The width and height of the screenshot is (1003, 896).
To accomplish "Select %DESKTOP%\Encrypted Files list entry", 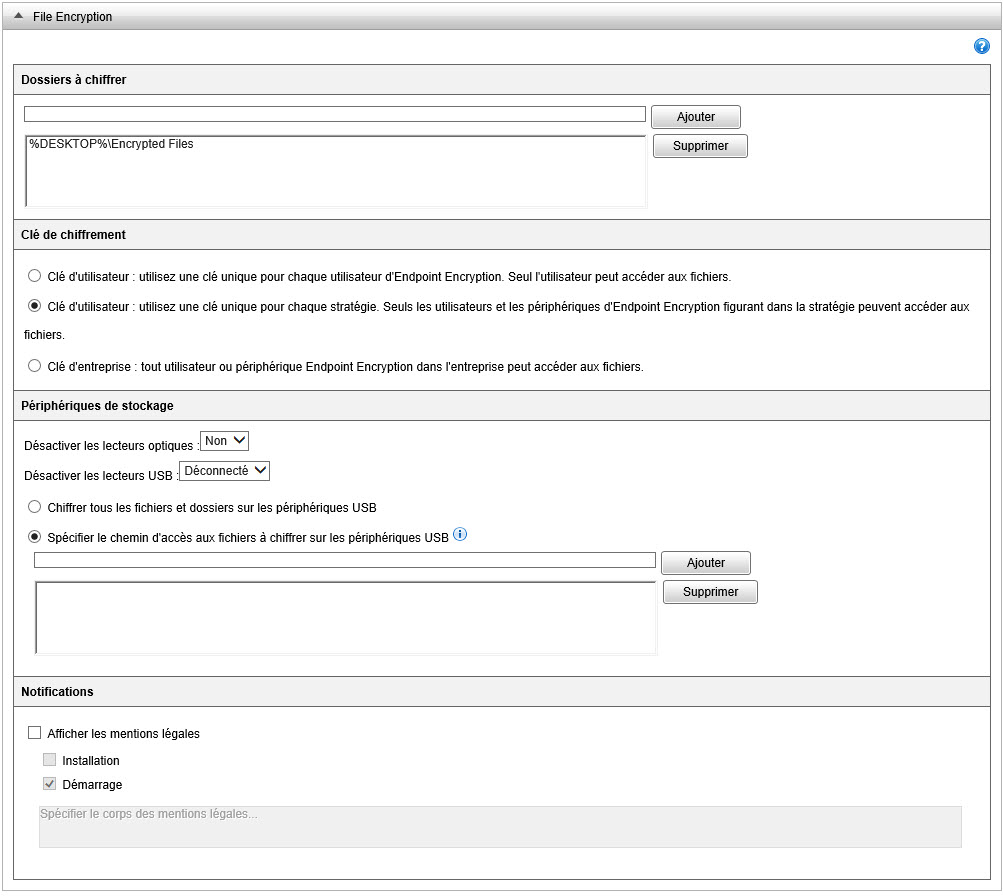I will coord(111,144).
